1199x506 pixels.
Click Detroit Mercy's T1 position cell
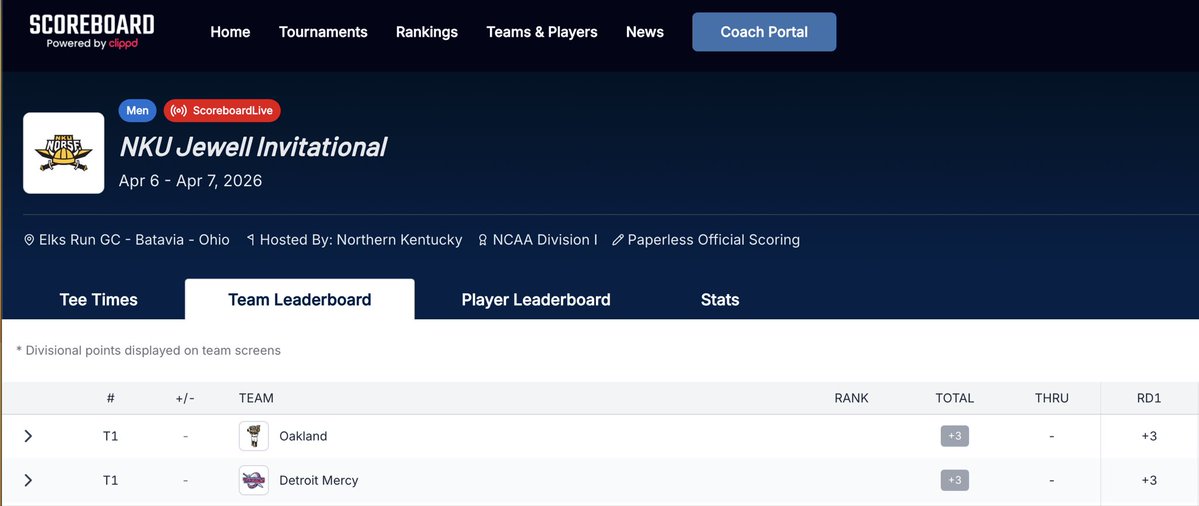click(111, 480)
